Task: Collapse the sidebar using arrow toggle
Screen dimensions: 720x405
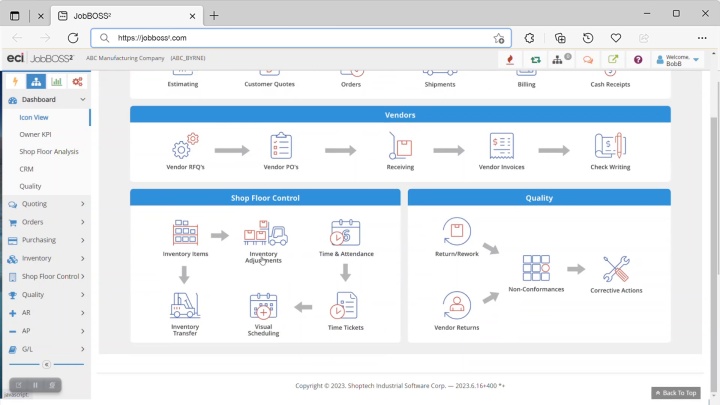Action: pyautogui.click(x=46, y=365)
